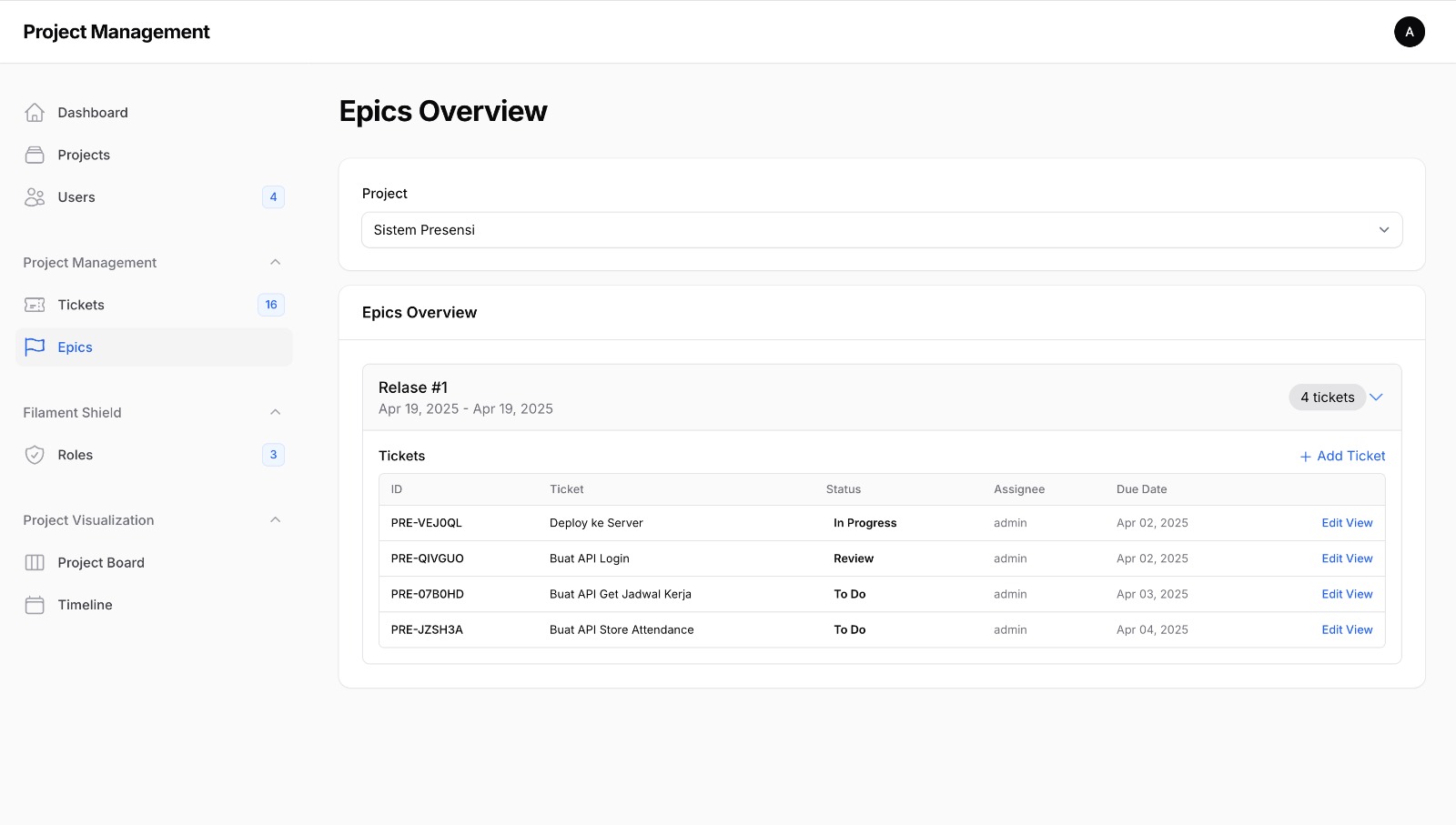The height and width of the screenshot is (825, 1456).
Task: Click View for ticket PRE-QIVGUO
Action: 1360,558
